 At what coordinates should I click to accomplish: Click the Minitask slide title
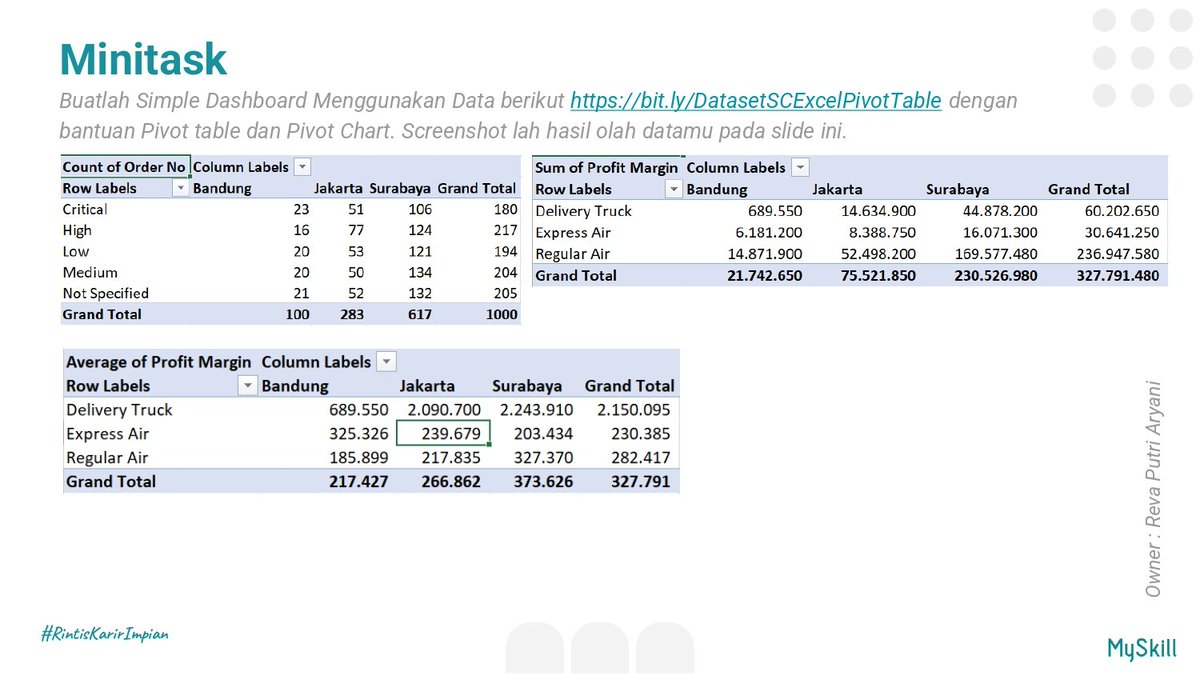tap(143, 58)
